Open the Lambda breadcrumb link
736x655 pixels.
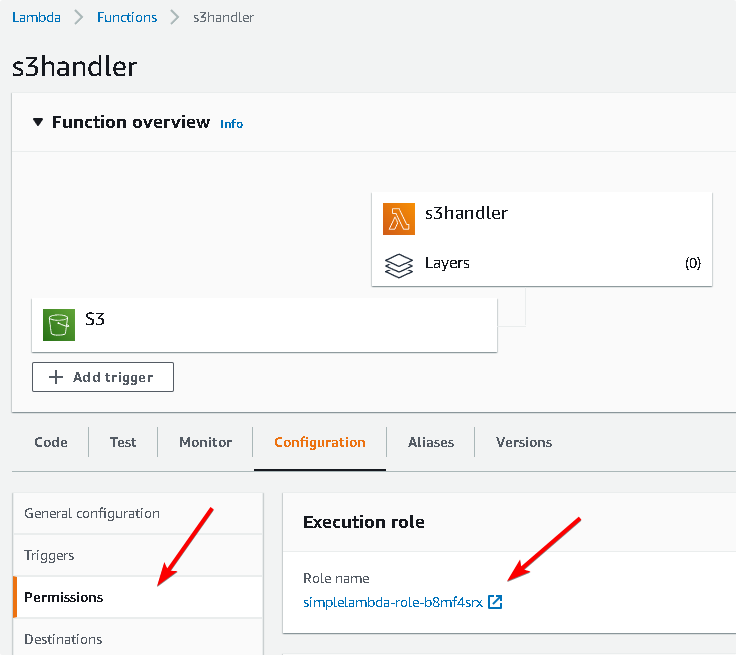pyautogui.click(x=36, y=17)
